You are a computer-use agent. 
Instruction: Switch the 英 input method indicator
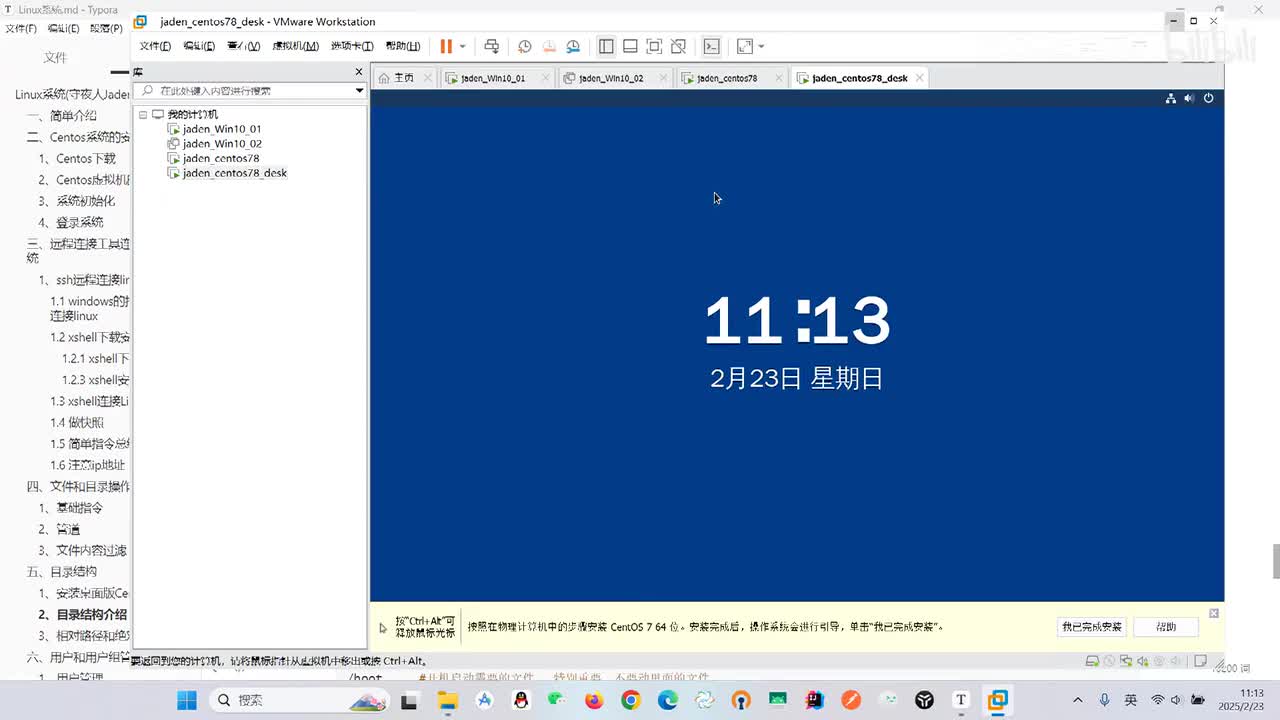1131,700
